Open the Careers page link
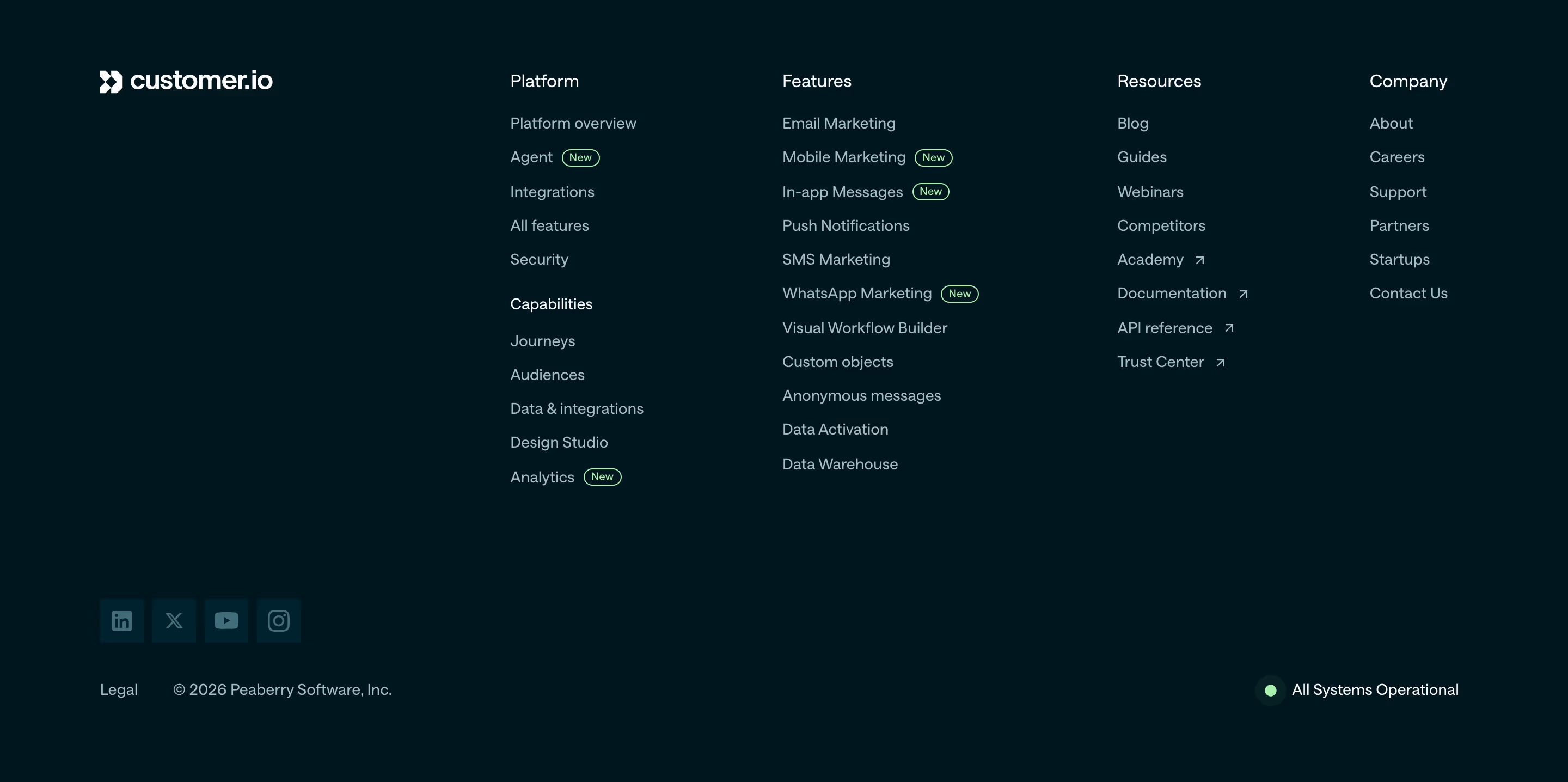 [1396, 157]
